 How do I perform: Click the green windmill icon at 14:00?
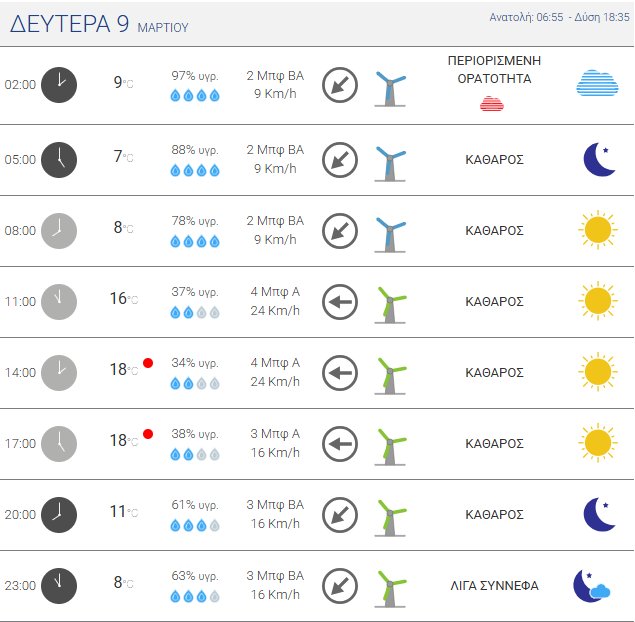(x=390, y=372)
